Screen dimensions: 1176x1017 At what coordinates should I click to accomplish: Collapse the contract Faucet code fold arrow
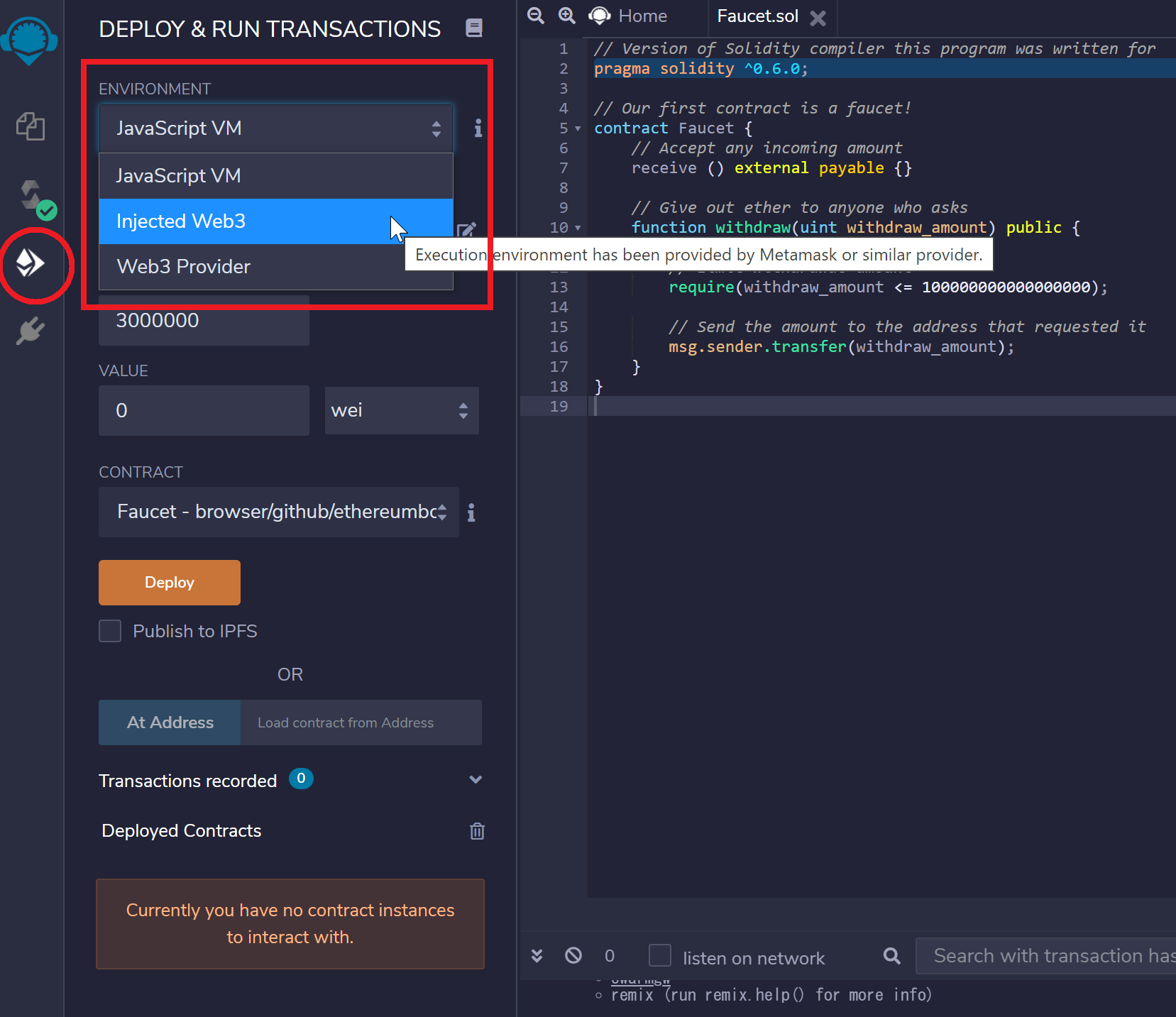point(578,128)
